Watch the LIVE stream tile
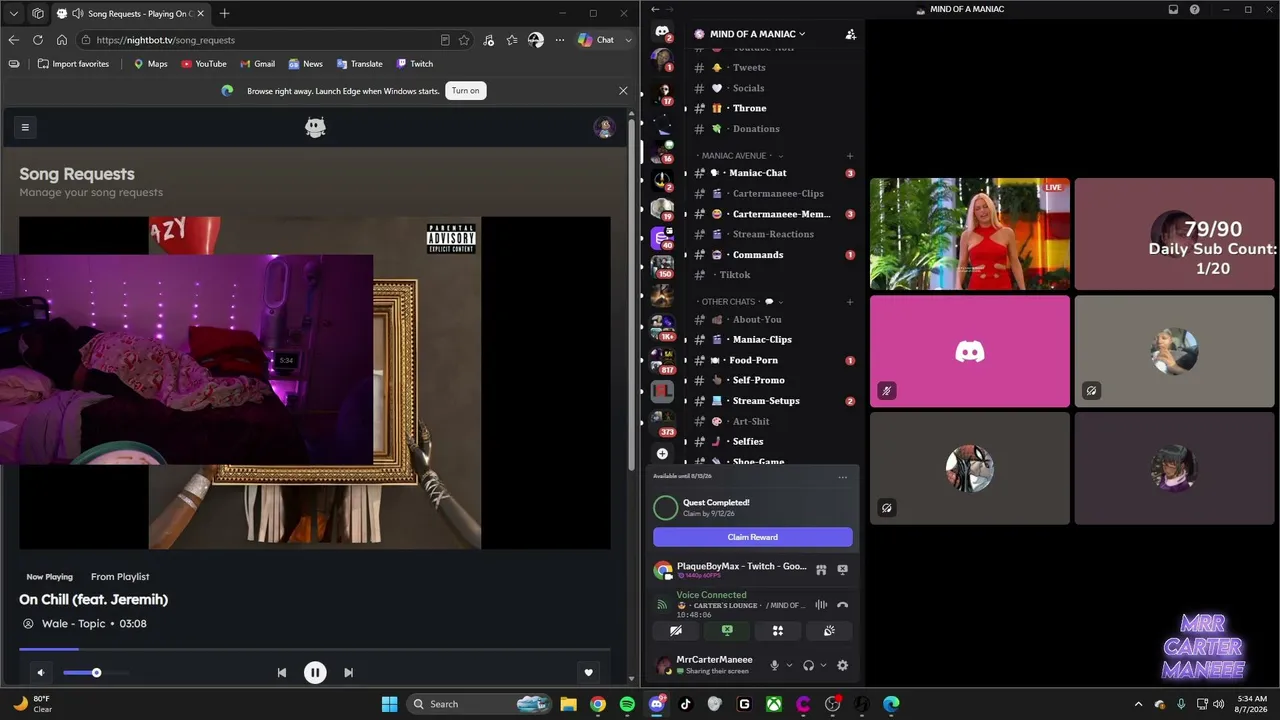This screenshot has height=720, width=1280. point(970,234)
